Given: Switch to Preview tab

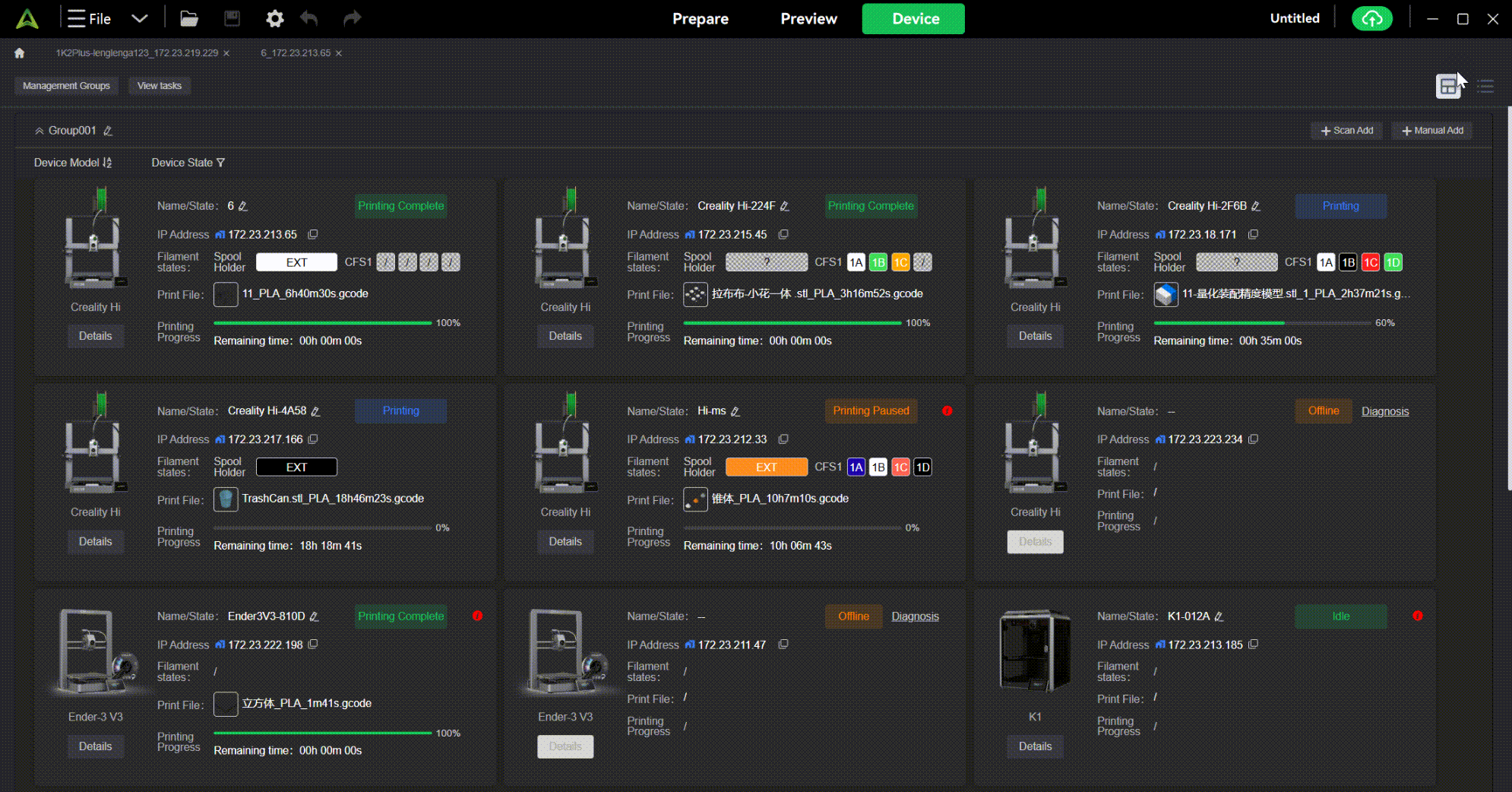Looking at the screenshot, I should (808, 19).
